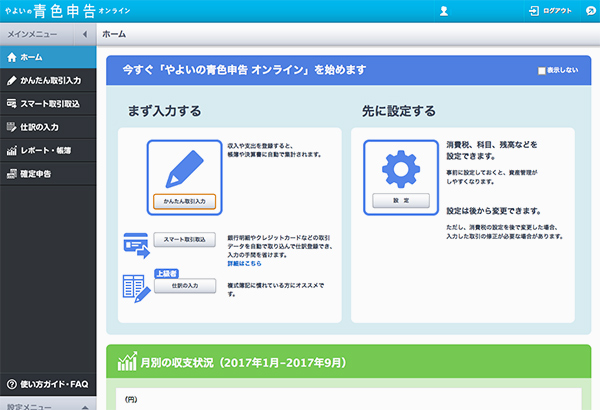
Task: Follow the 詳細はこちら link
Action: point(244,263)
